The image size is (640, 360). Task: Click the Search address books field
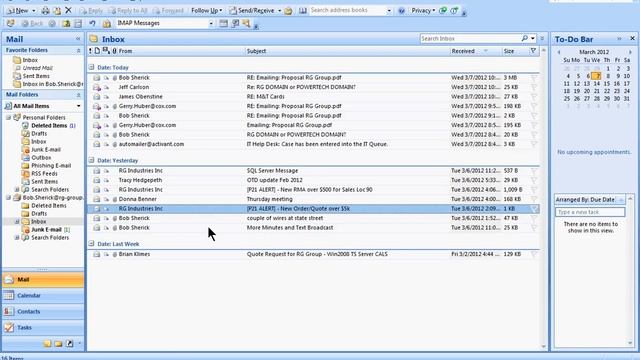347,11
